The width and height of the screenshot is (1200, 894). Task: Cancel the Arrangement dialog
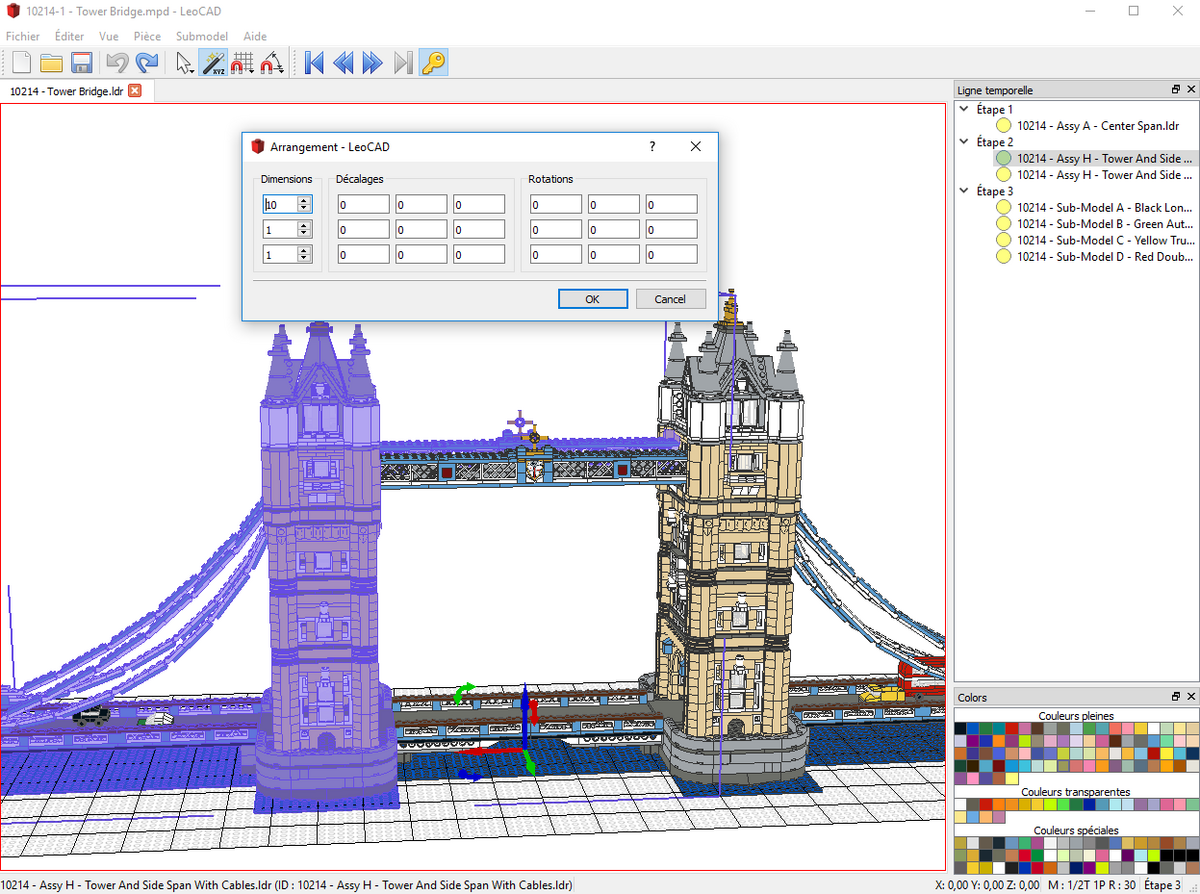click(x=670, y=299)
